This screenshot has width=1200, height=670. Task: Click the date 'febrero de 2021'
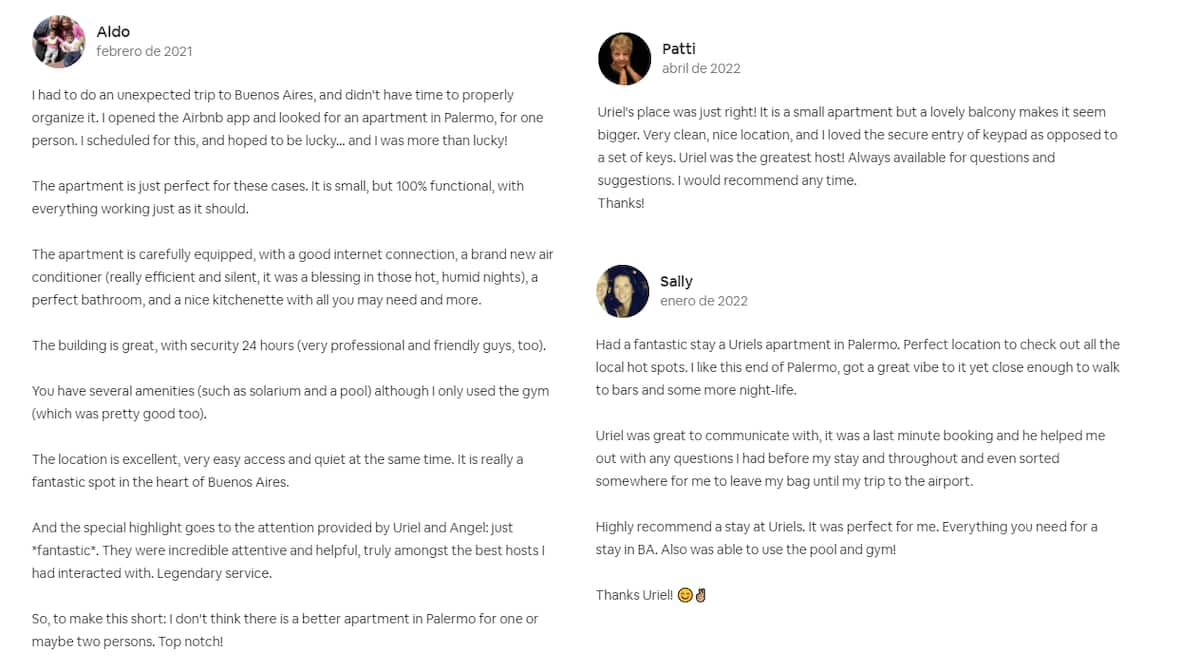(144, 51)
